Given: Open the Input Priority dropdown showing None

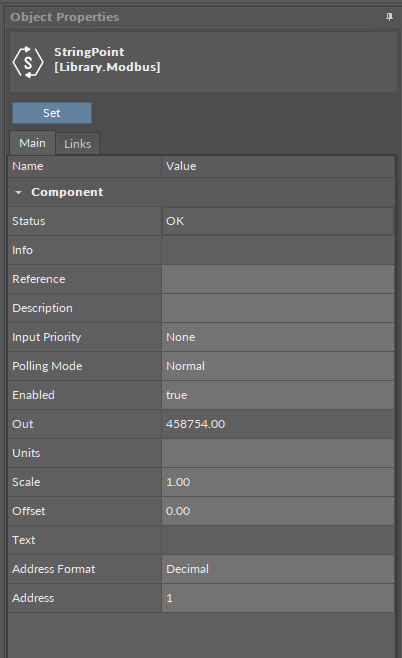Looking at the screenshot, I should tap(278, 337).
